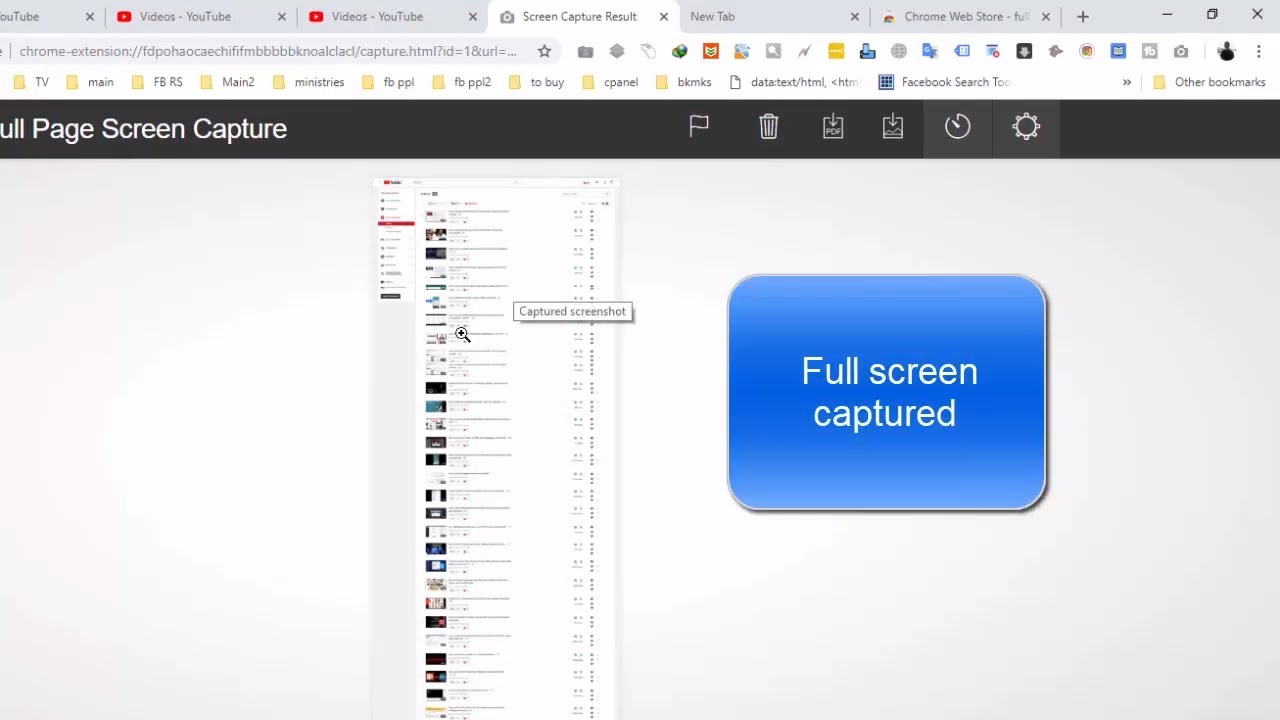Viewport: 1280px width, 720px height.
Task: Download the capture as an image
Action: [892, 126]
